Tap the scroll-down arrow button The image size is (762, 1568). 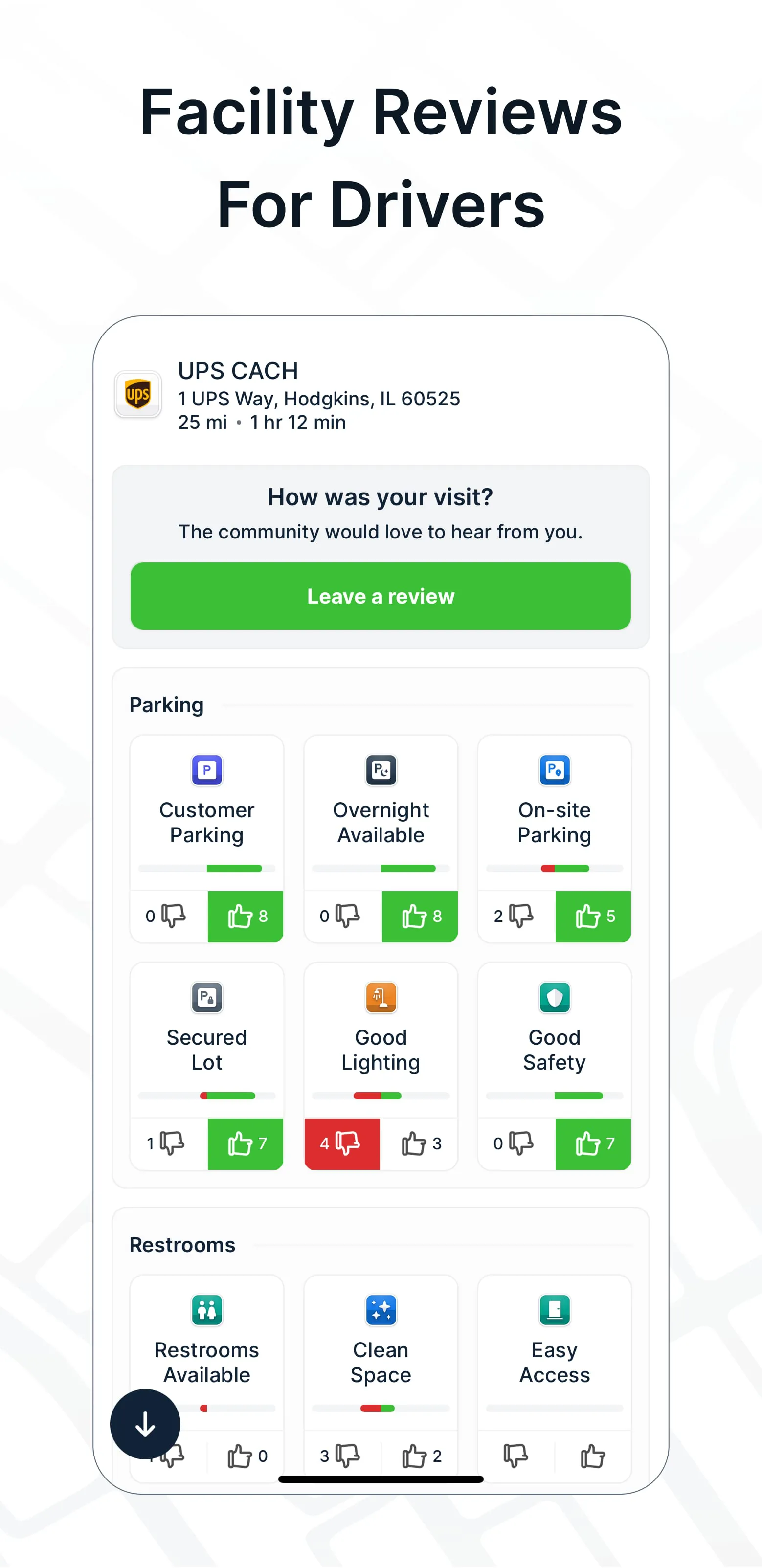[x=145, y=1424]
